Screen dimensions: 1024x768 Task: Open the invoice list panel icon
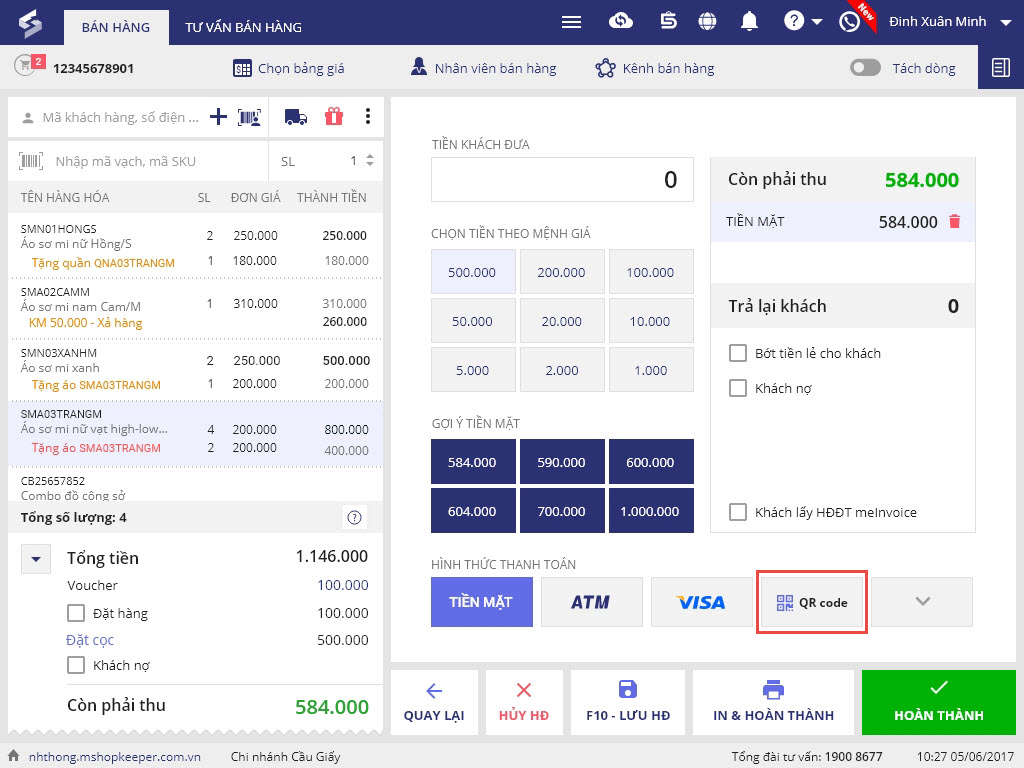coord(1000,67)
